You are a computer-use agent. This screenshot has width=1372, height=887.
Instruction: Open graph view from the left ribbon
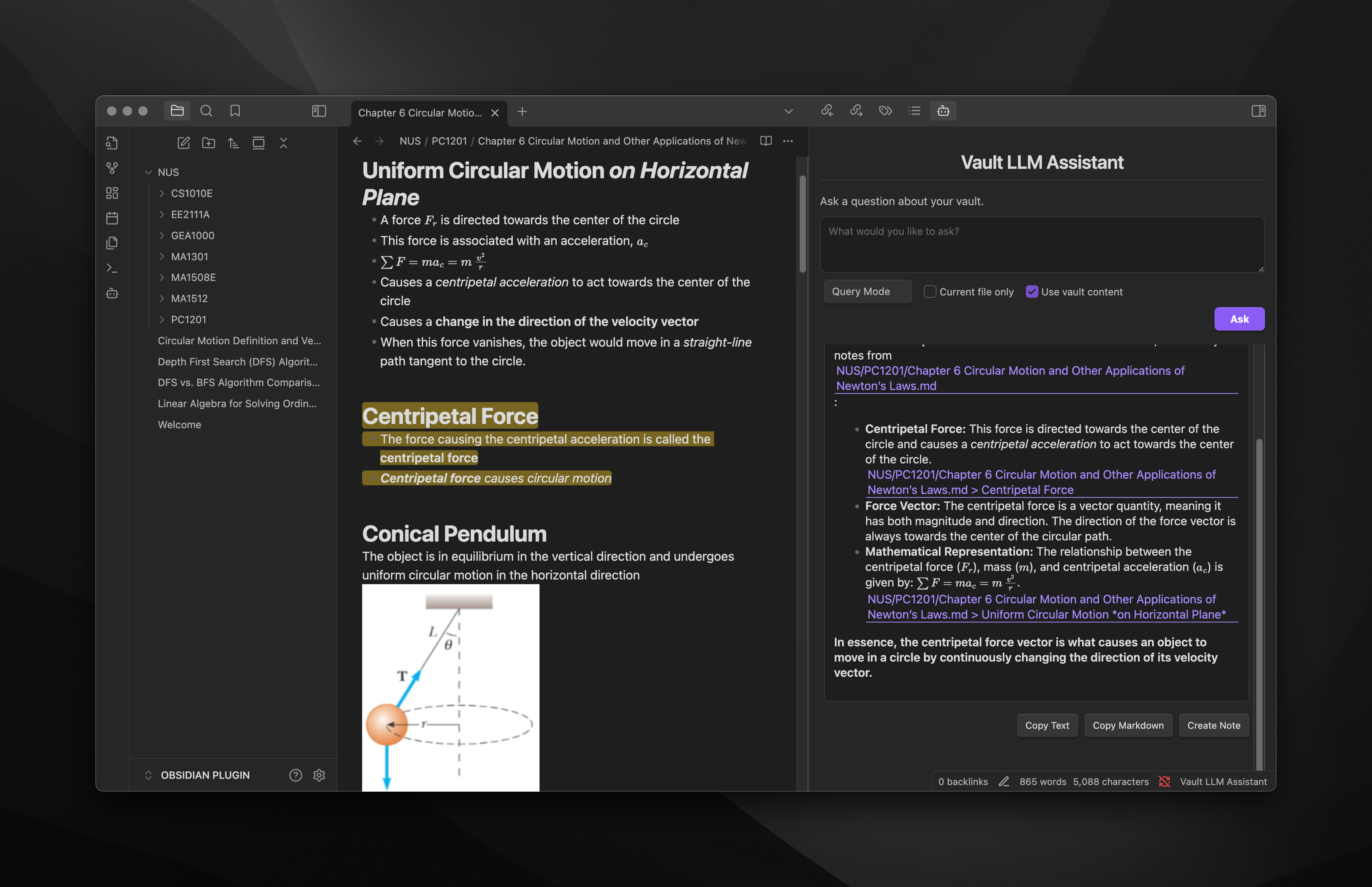(112, 168)
